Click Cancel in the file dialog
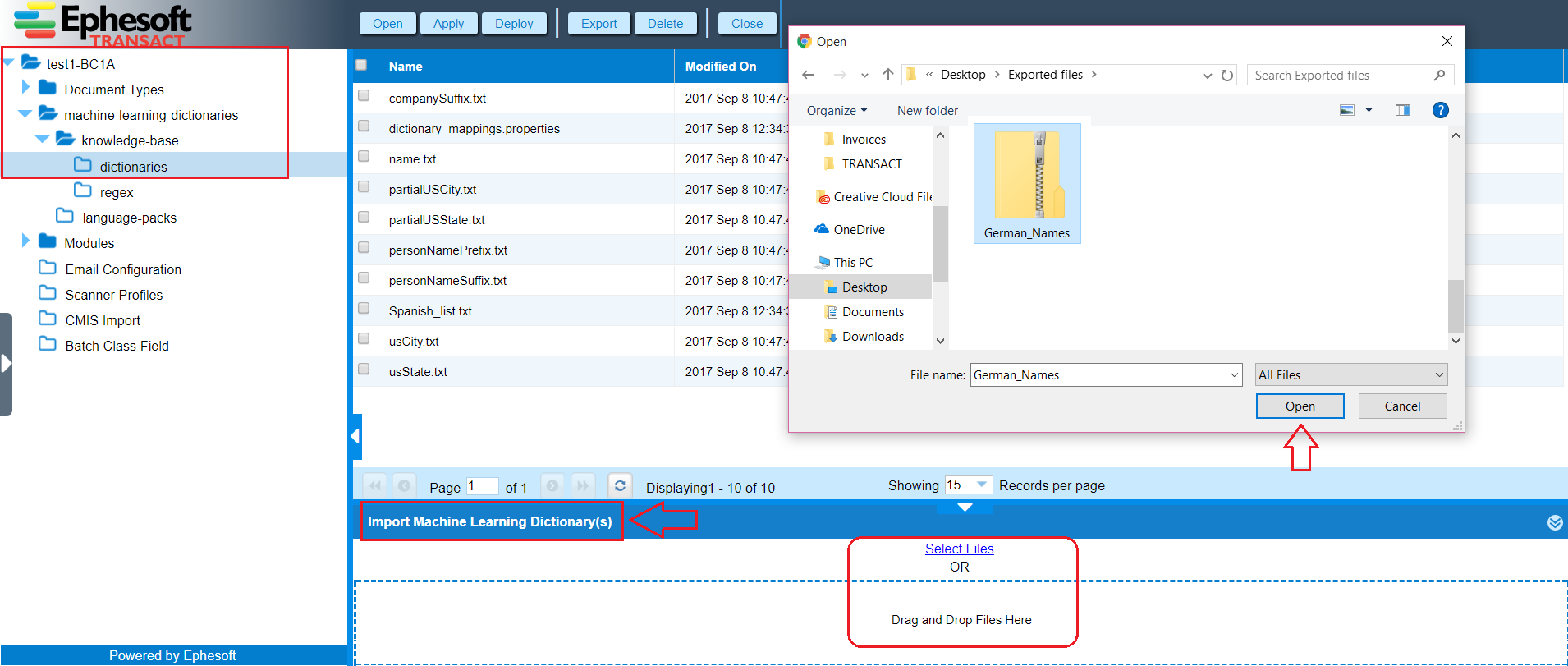This screenshot has width=1568, height=666. (1402, 406)
